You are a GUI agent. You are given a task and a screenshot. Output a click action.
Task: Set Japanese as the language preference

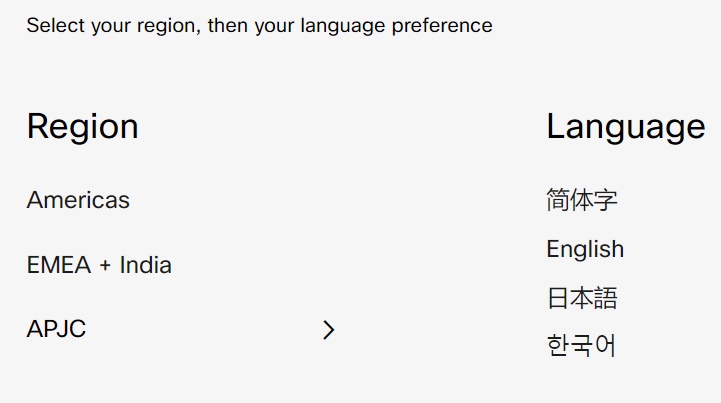pos(582,298)
